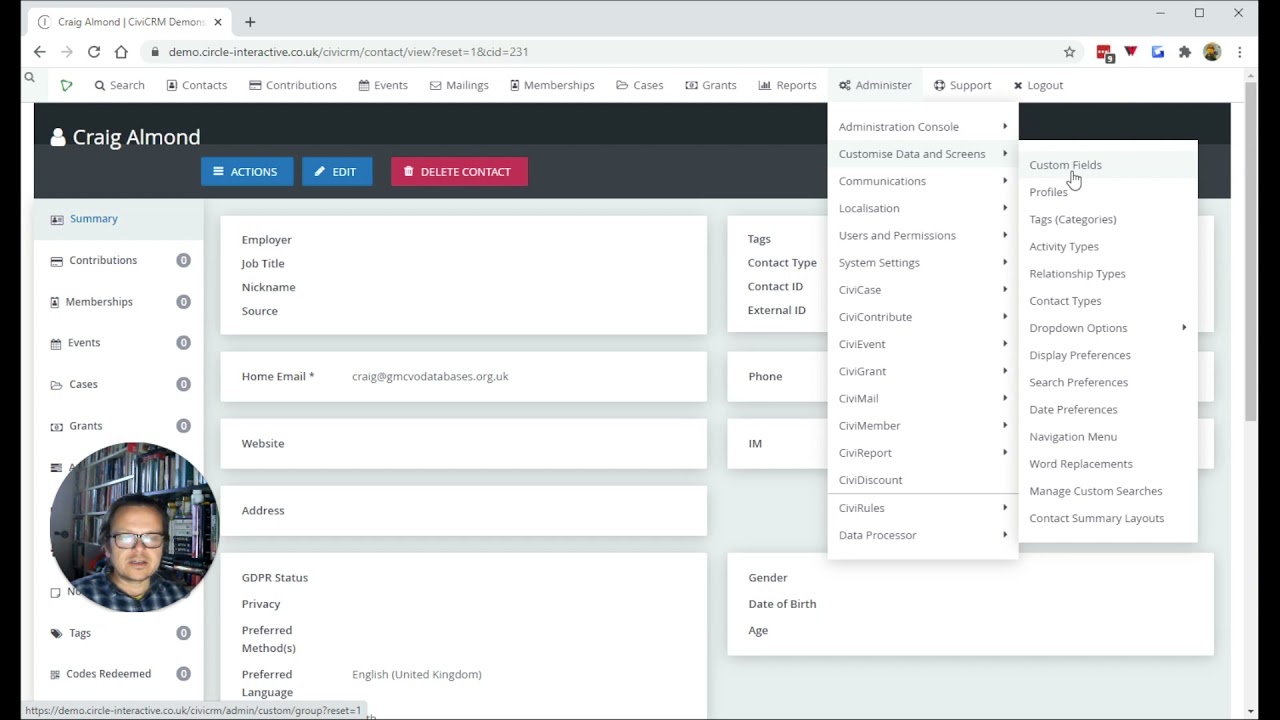Viewport: 1280px width, 720px height.
Task: Open the Reports menu
Action: point(788,85)
